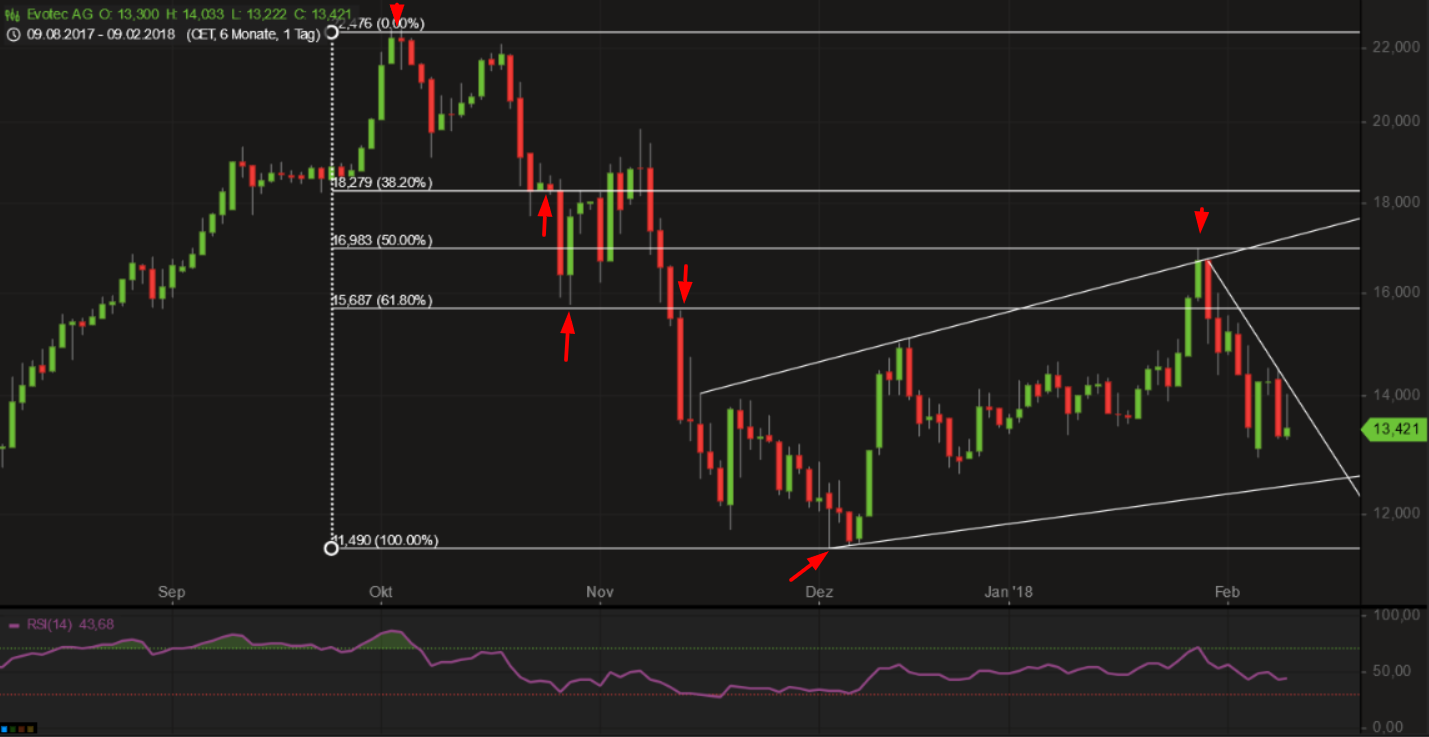The height and width of the screenshot is (737, 1429).
Task: Click the close price C: 13,421 in header
Action: click(x=323, y=15)
